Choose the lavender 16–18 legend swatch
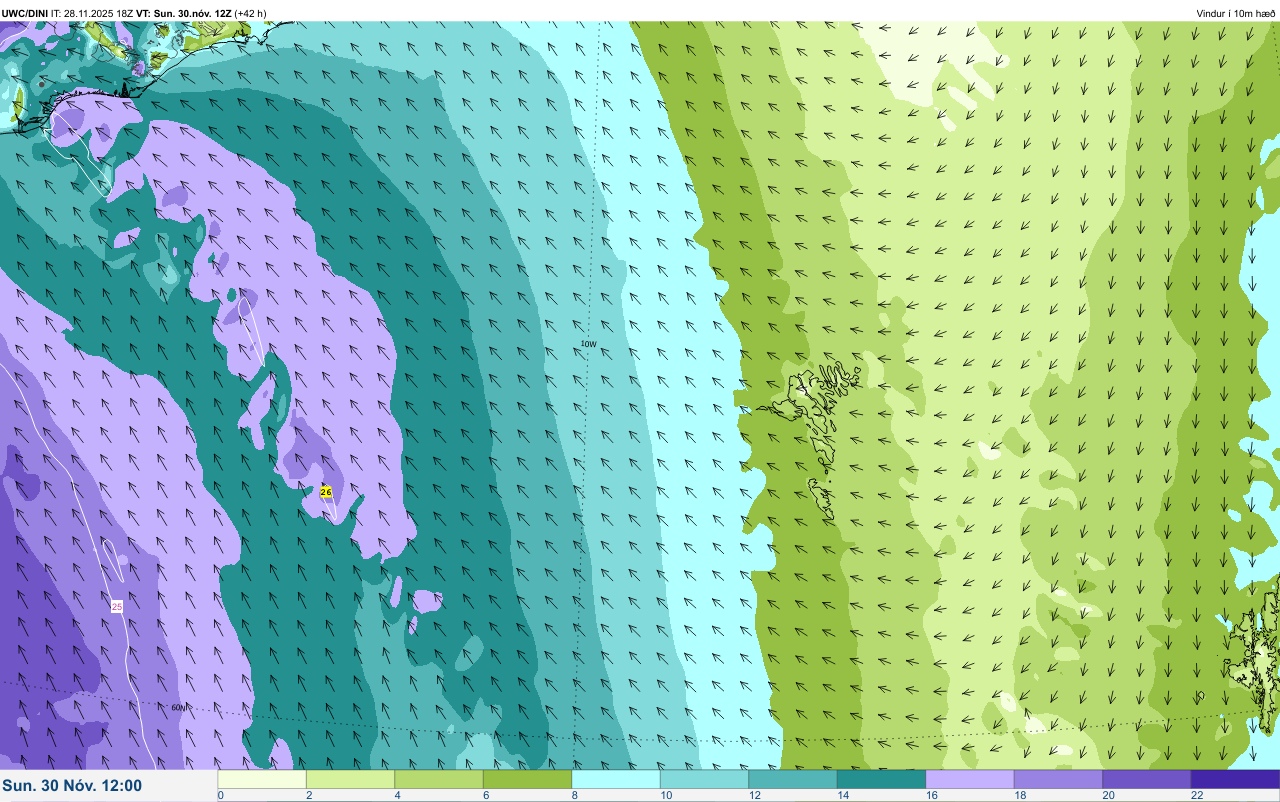The height and width of the screenshot is (802, 1280). 970,779
